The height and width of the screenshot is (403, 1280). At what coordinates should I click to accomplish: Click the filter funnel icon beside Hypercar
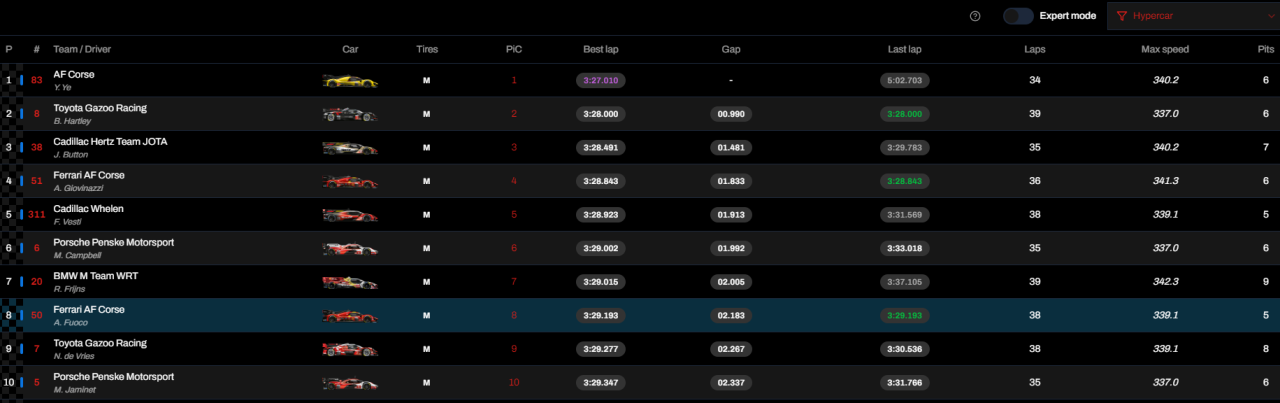point(1121,16)
